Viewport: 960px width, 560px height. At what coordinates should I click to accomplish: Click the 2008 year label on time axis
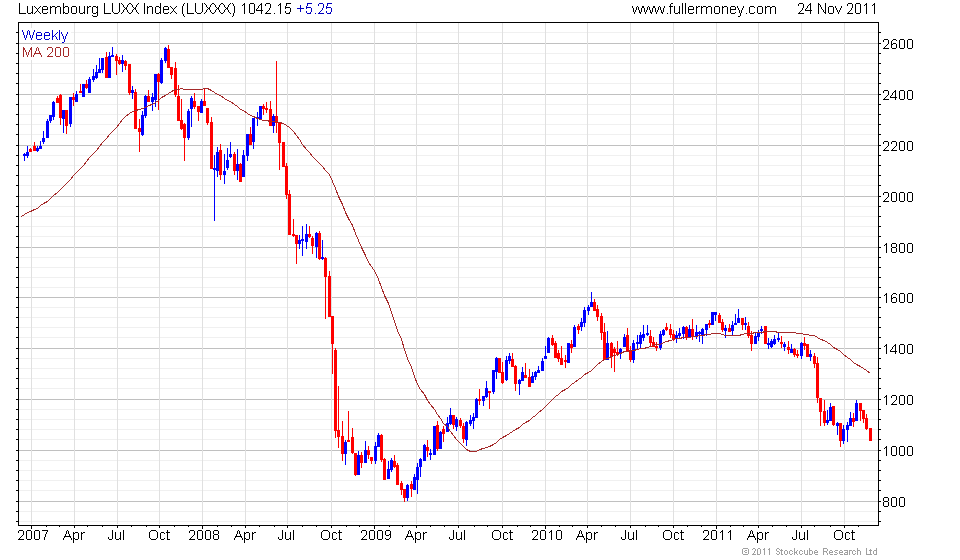(x=204, y=536)
